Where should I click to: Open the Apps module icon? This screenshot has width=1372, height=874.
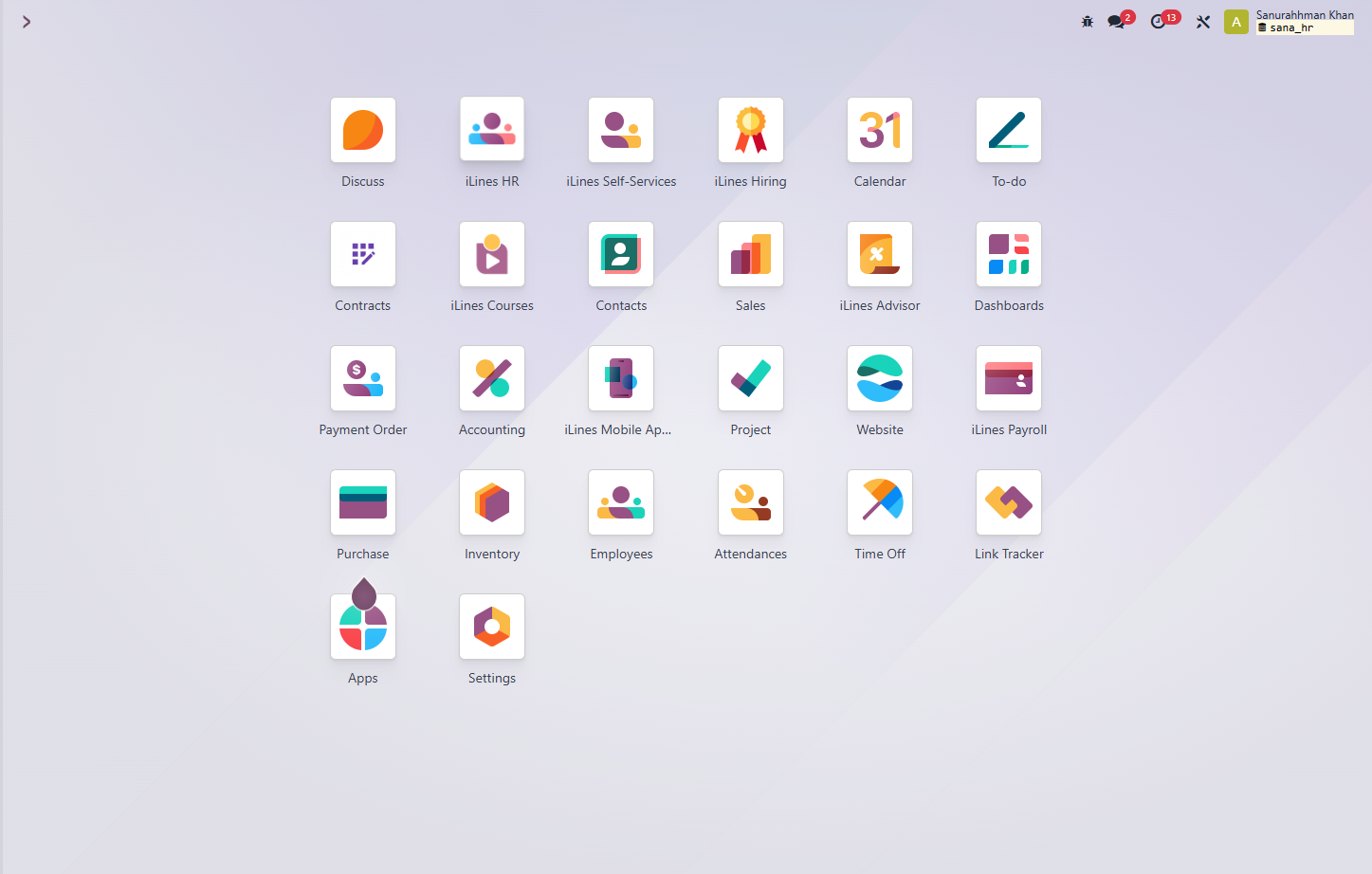[363, 627]
